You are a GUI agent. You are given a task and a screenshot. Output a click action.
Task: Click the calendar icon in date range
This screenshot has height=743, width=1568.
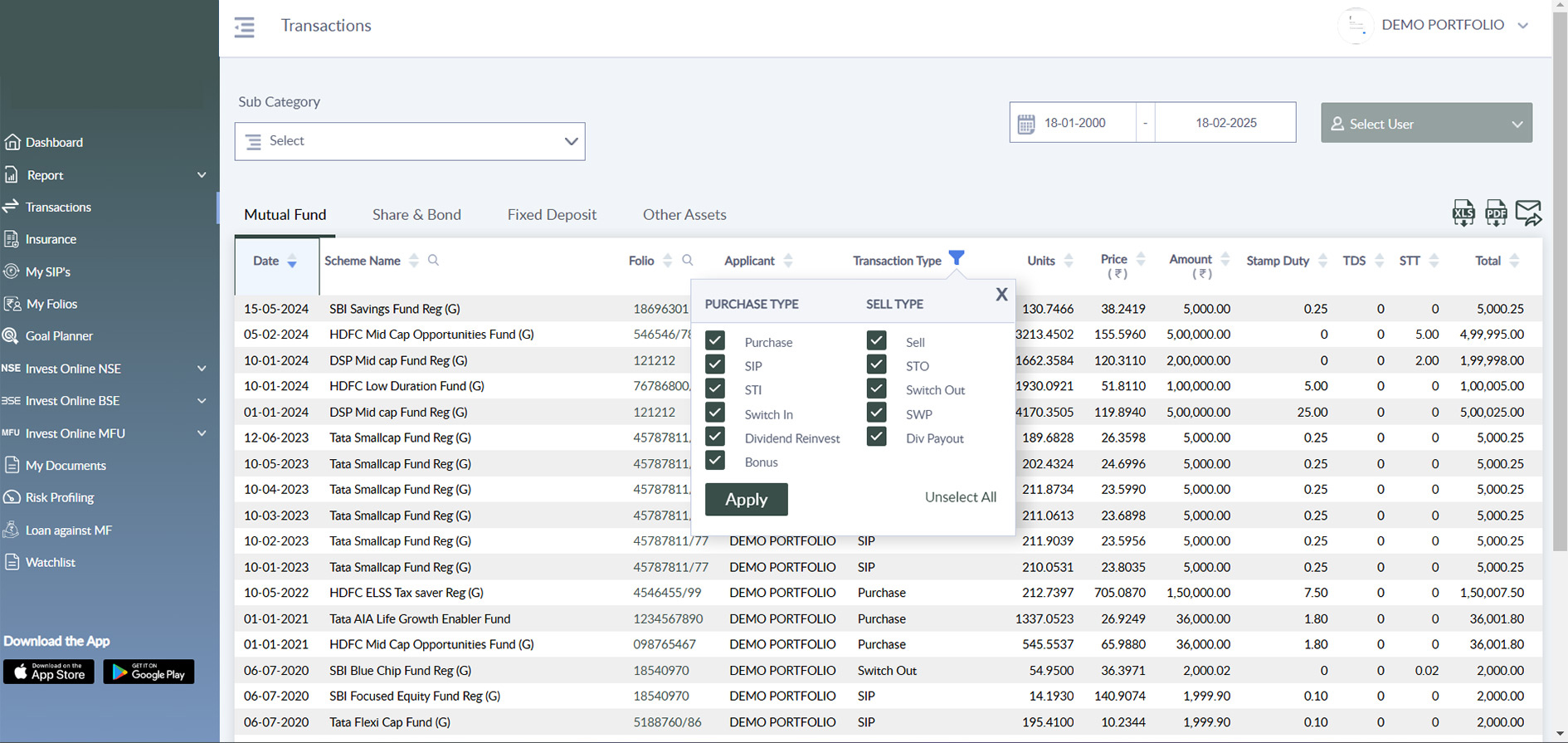[x=1026, y=124]
